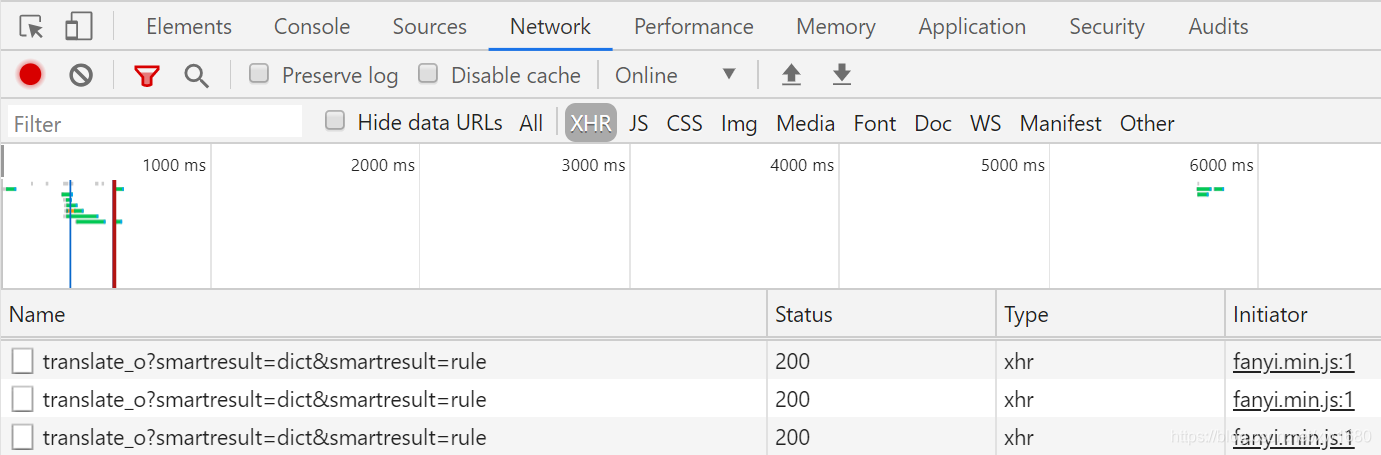The image size is (1381, 455).
Task: Clear network log with the circle-slash icon
Action: pos(81,75)
